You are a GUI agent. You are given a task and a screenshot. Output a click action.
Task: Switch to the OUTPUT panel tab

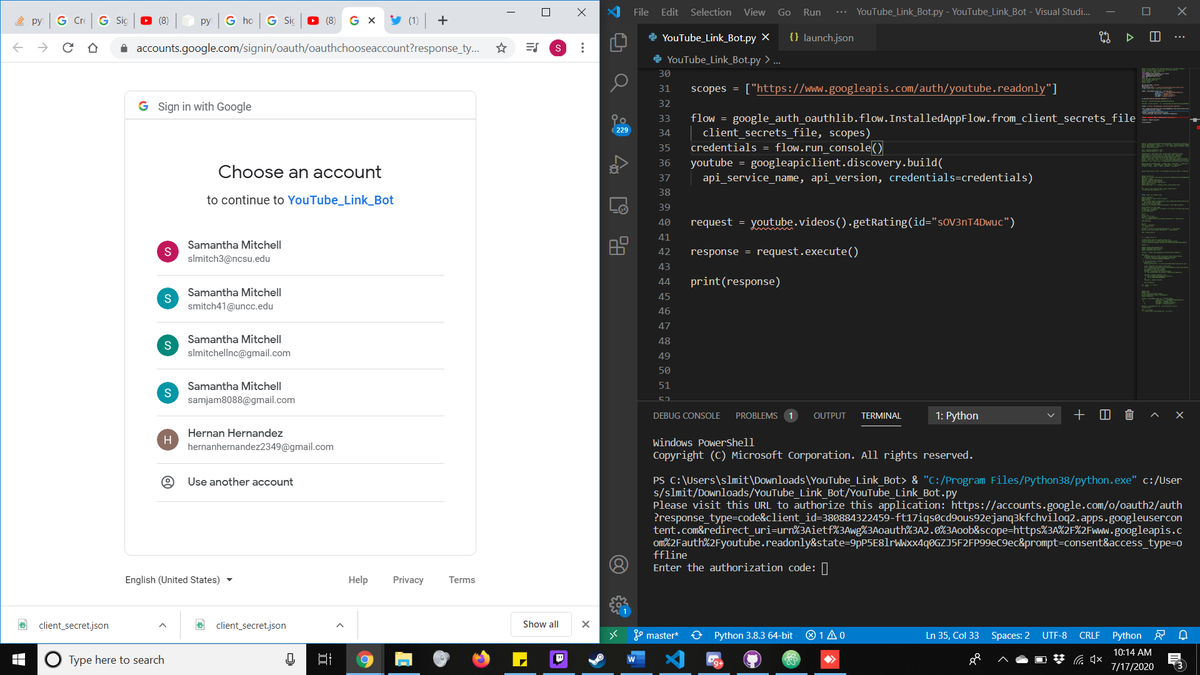tap(829, 415)
